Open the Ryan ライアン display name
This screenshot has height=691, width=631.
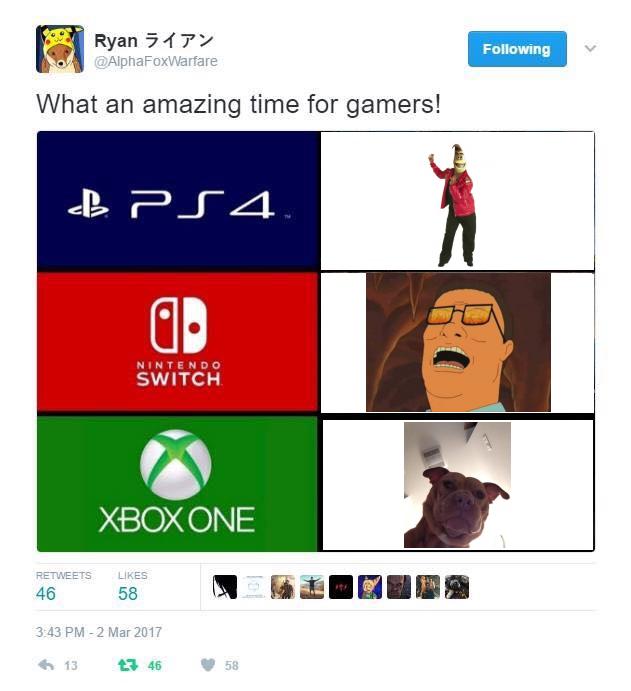coord(153,41)
